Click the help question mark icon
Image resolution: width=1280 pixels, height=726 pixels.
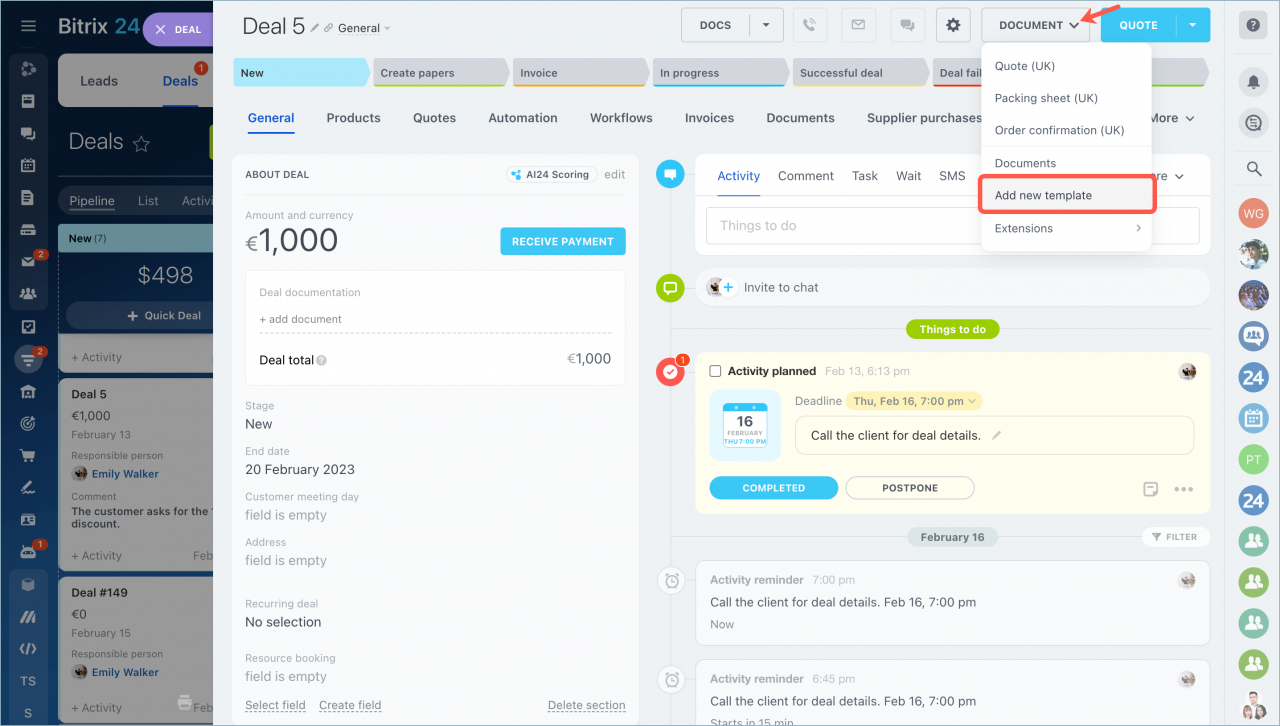tap(1252, 26)
